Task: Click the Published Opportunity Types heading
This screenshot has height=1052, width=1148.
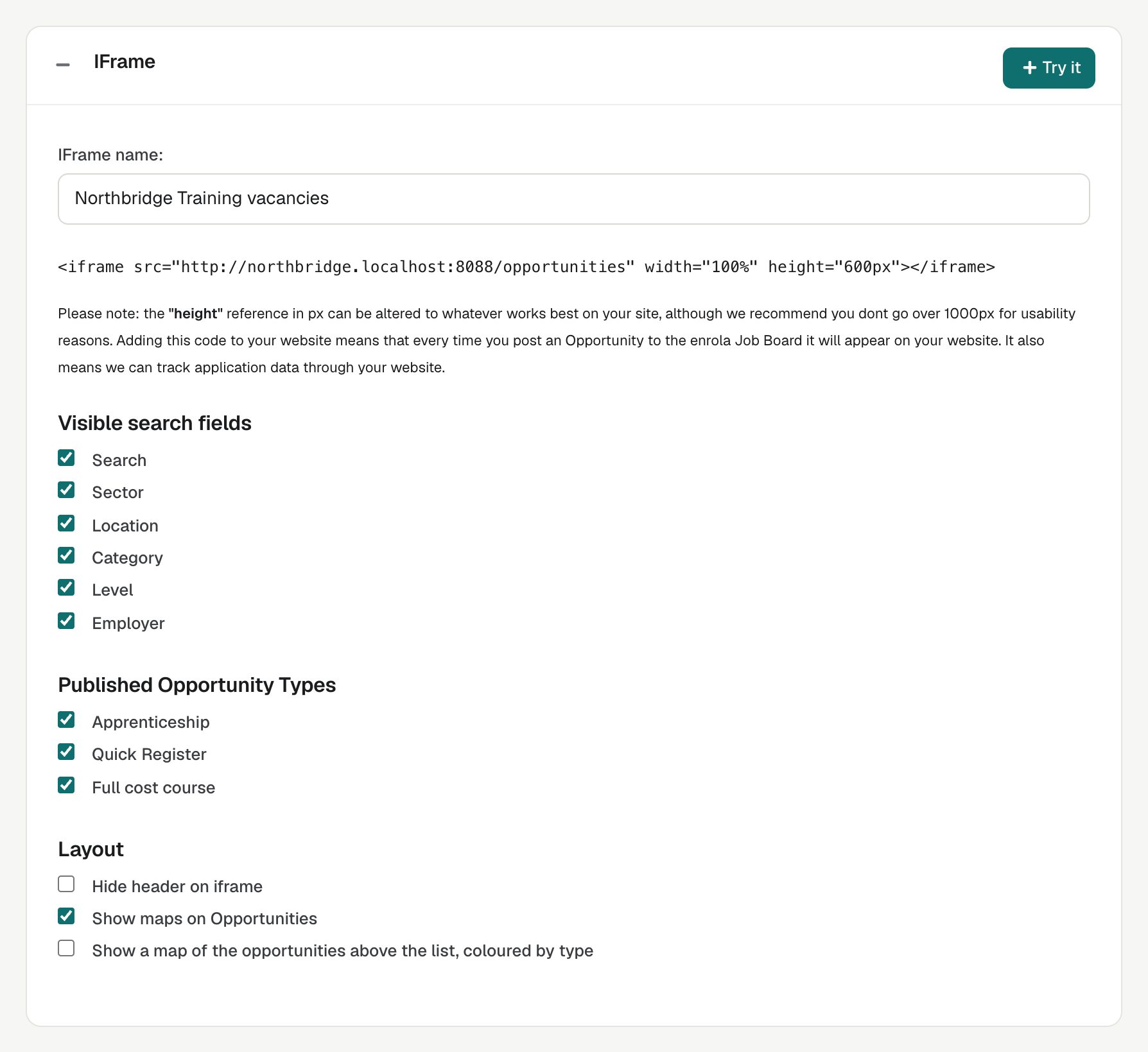Action: (197, 685)
